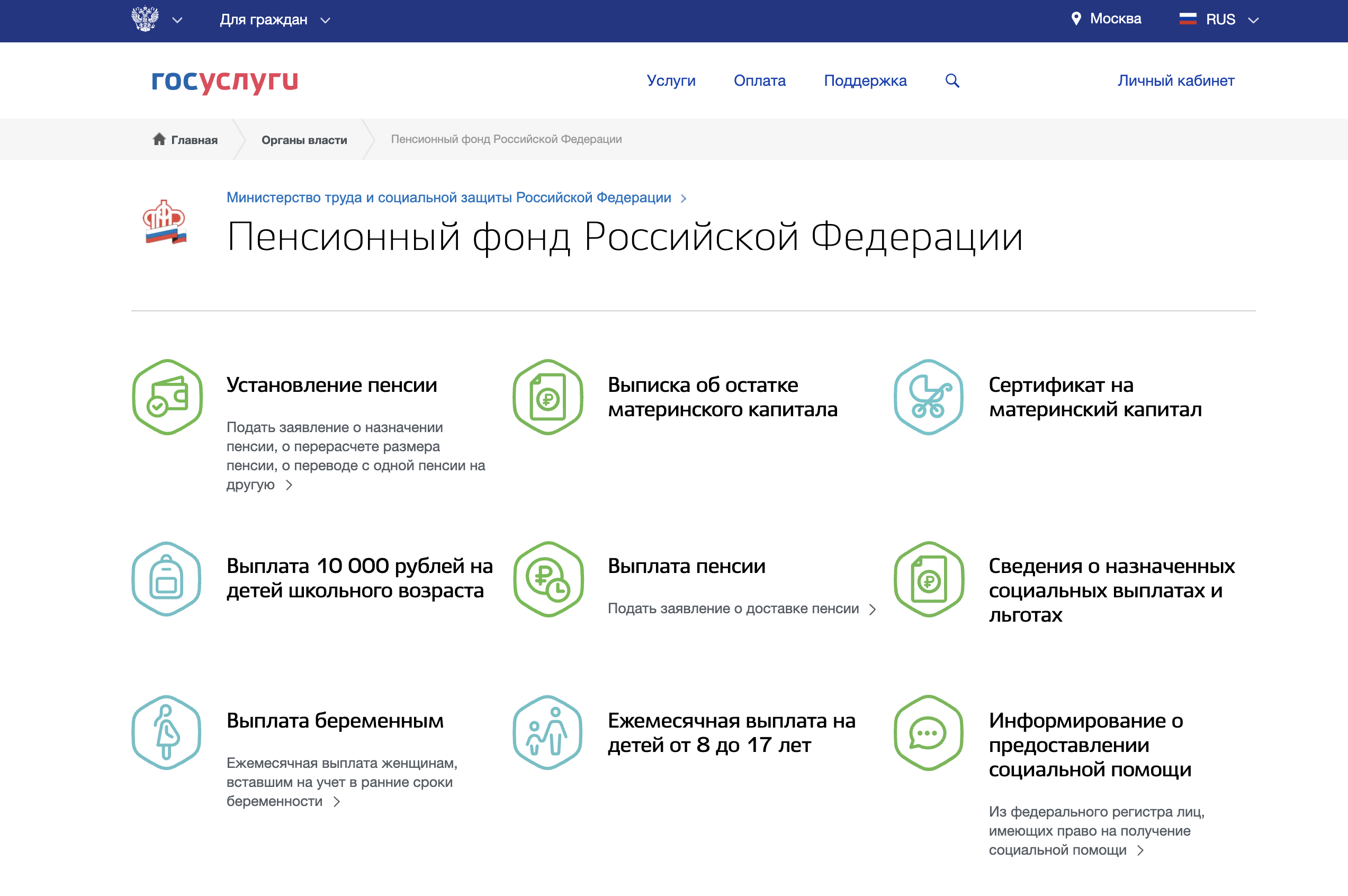Click the house icon in breadcrumbs

point(159,139)
